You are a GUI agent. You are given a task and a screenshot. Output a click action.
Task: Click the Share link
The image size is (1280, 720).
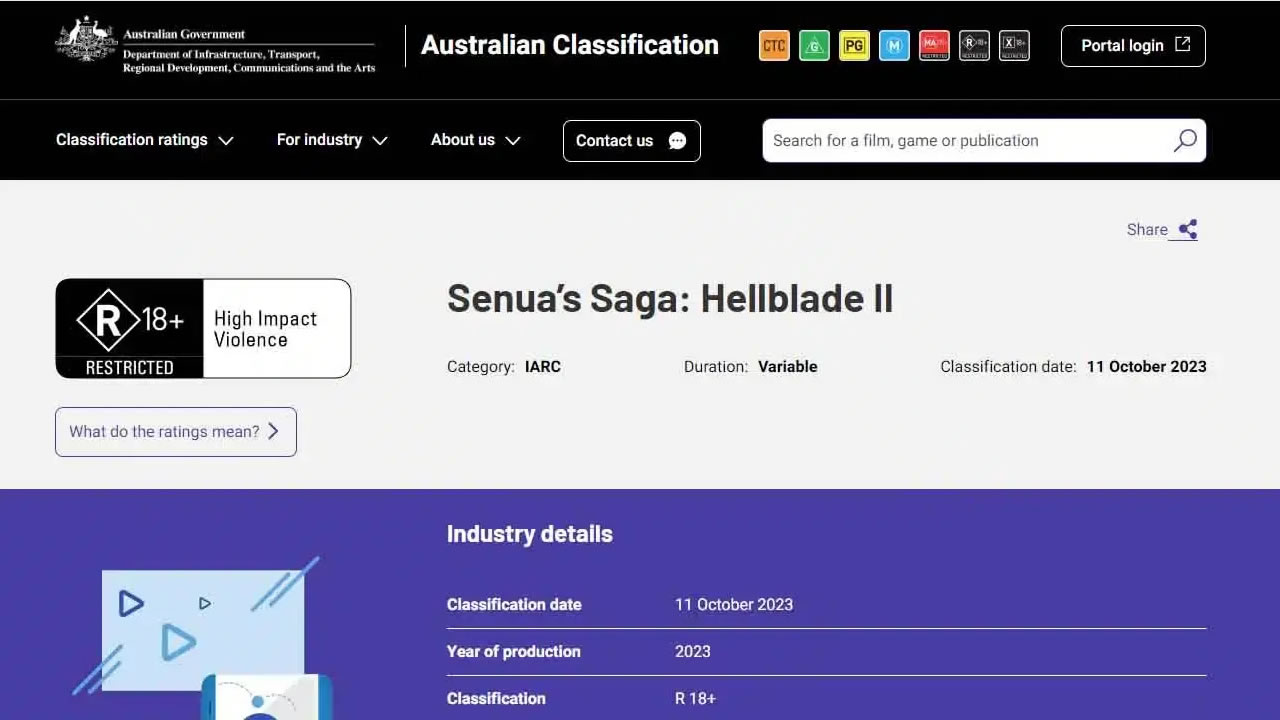click(x=1162, y=230)
